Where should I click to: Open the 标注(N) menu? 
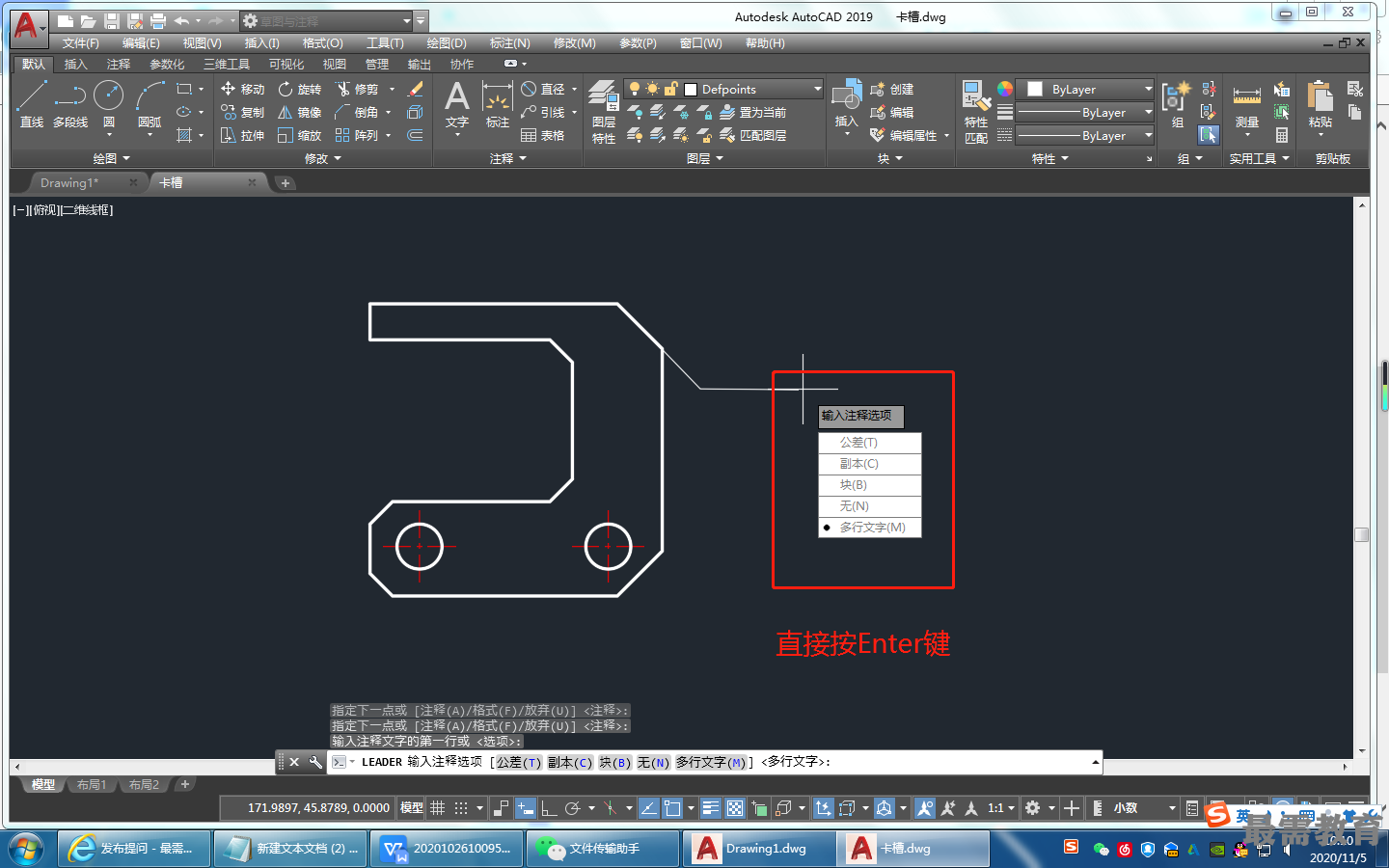tap(509, 43)
